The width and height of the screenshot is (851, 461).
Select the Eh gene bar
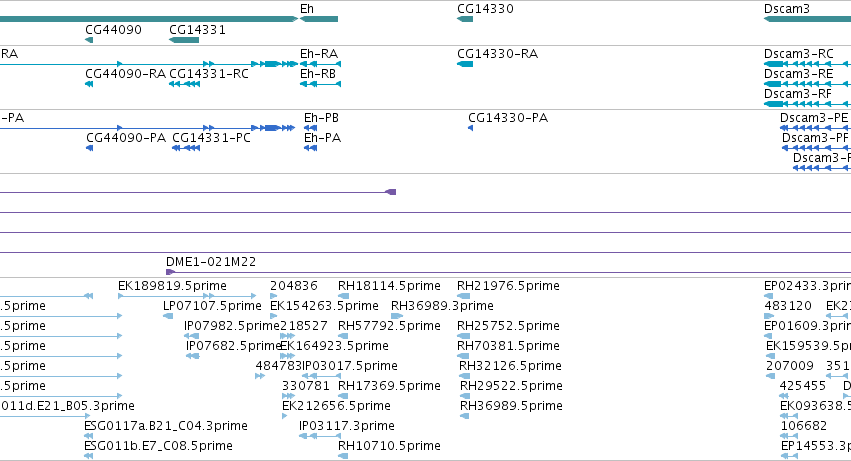pyautogui.click(x=319, y=19)
